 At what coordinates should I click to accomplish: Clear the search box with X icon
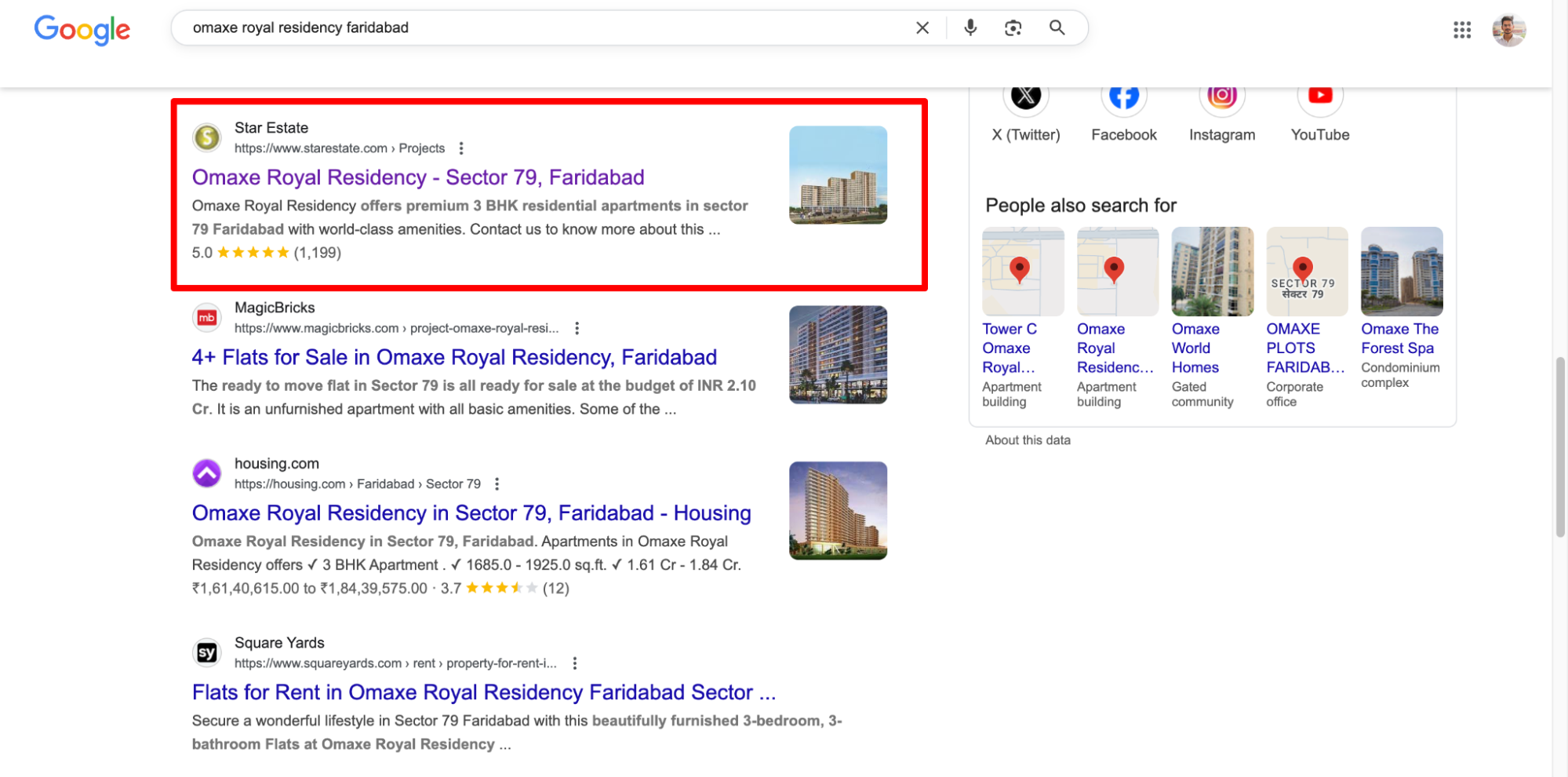[x=922, y=28]
